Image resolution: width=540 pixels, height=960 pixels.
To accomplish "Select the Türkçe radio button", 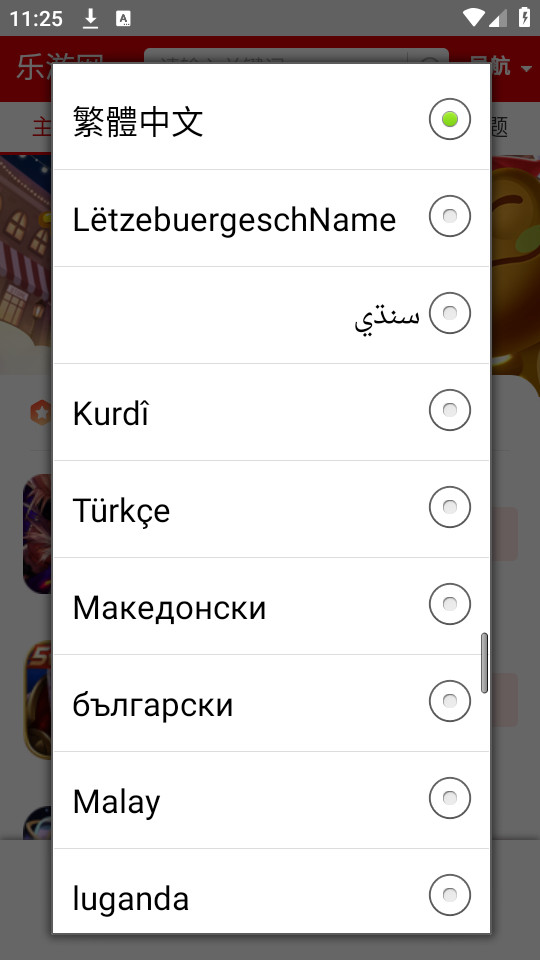I will [x=449, y=507].
